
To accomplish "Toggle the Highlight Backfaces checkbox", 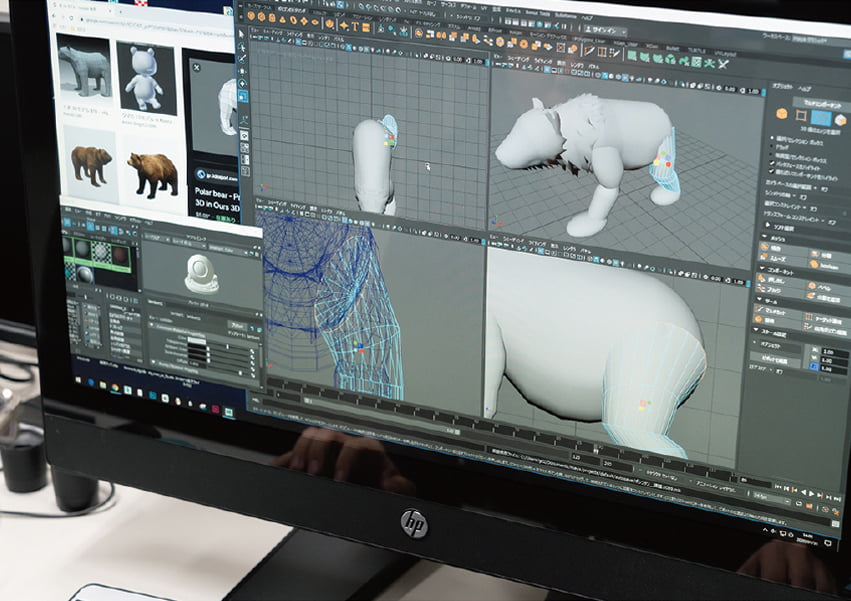I will click(x=772, y=162).
